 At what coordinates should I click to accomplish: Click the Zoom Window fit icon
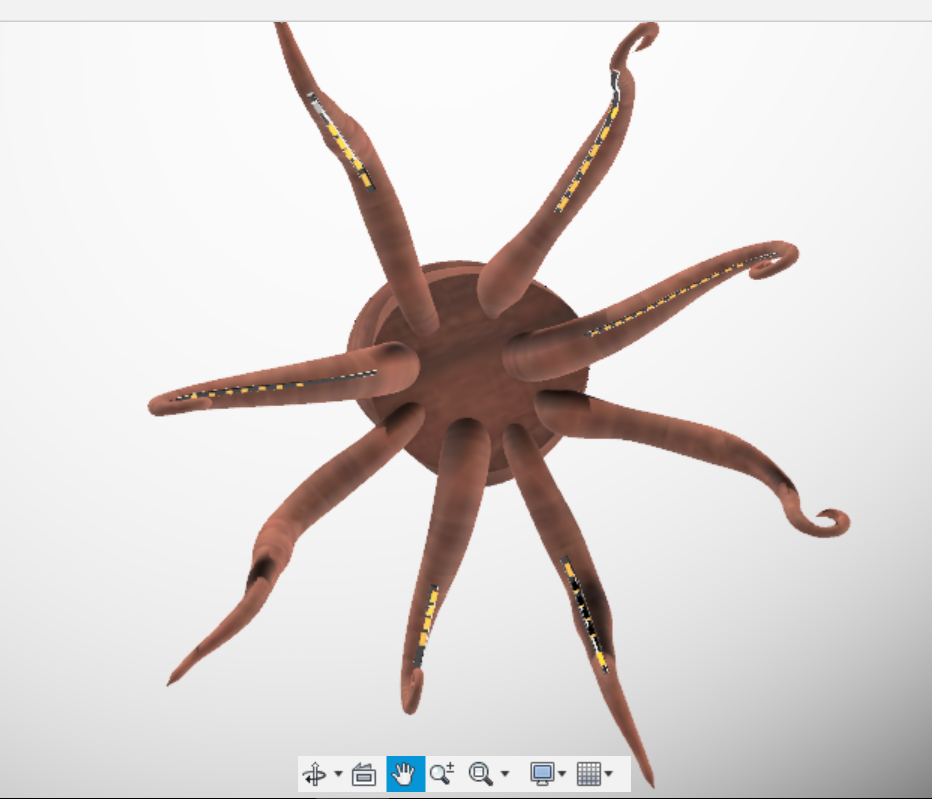pyautogui.click(x=480, y=774)
